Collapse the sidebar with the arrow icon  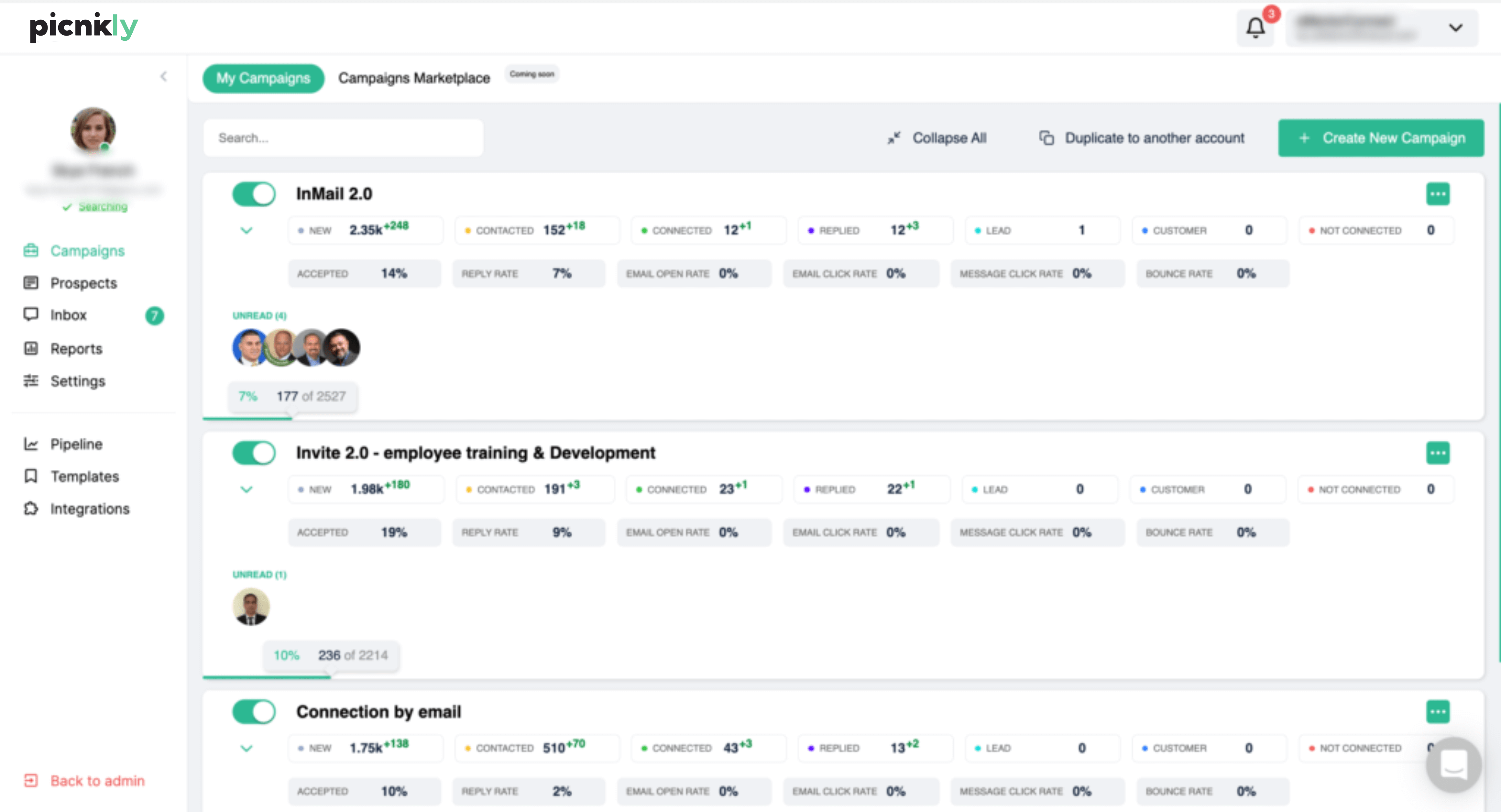tap(164, 76)
